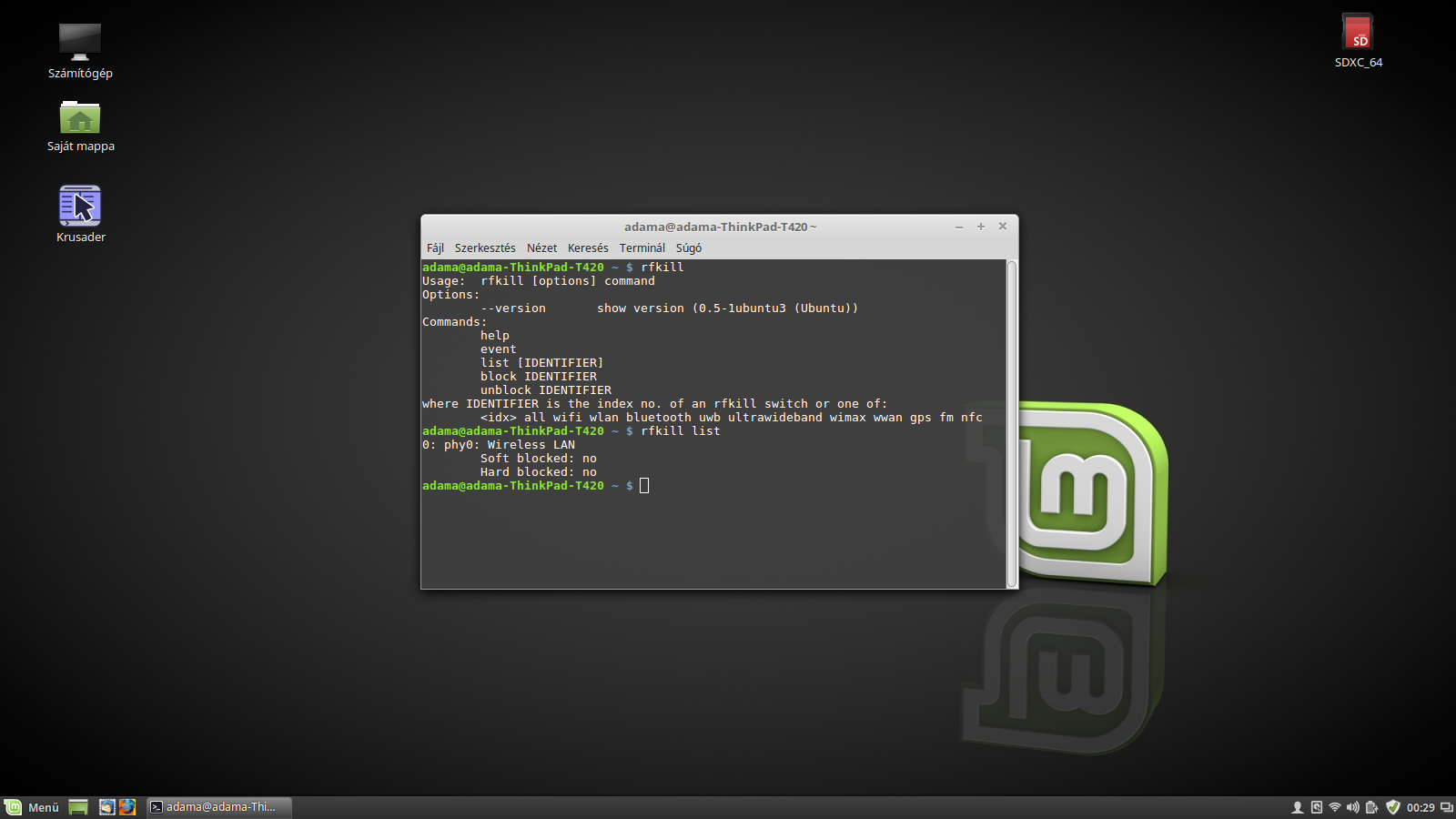Open the removable drives tray icon

tap(1317, 807)
